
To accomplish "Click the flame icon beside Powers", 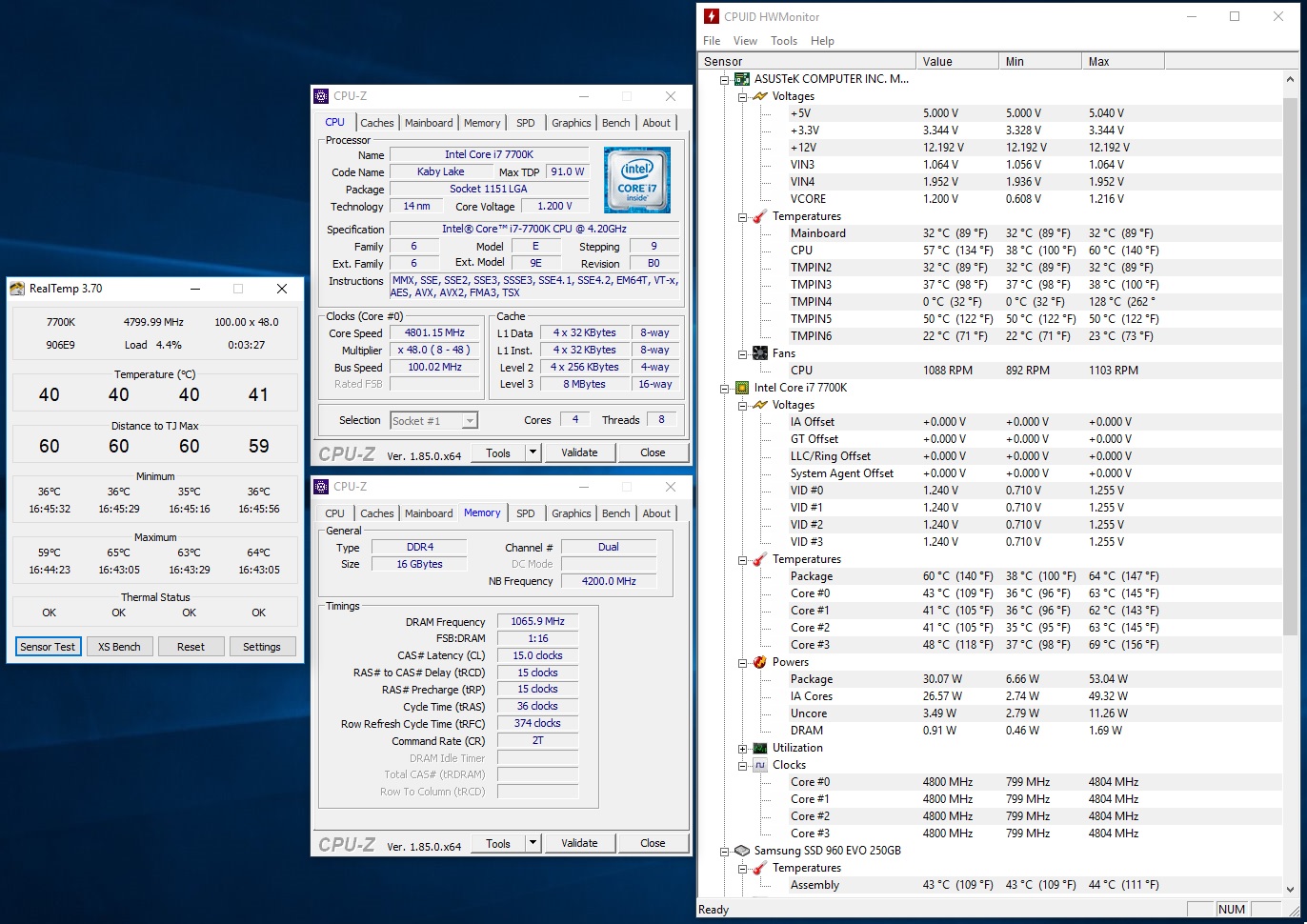I will coord(759,662).
